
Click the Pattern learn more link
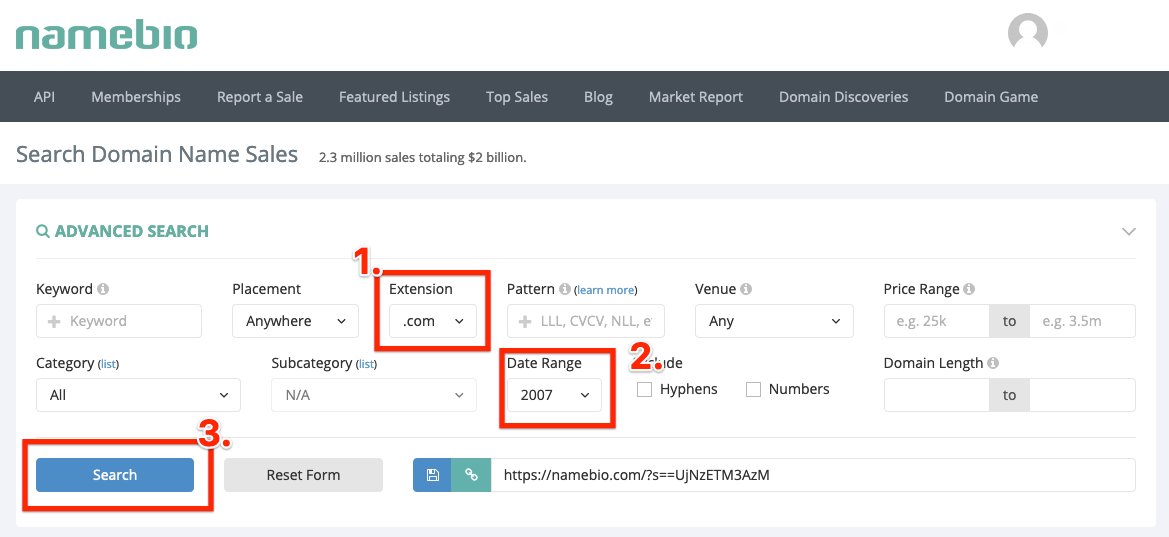(605, 290)
